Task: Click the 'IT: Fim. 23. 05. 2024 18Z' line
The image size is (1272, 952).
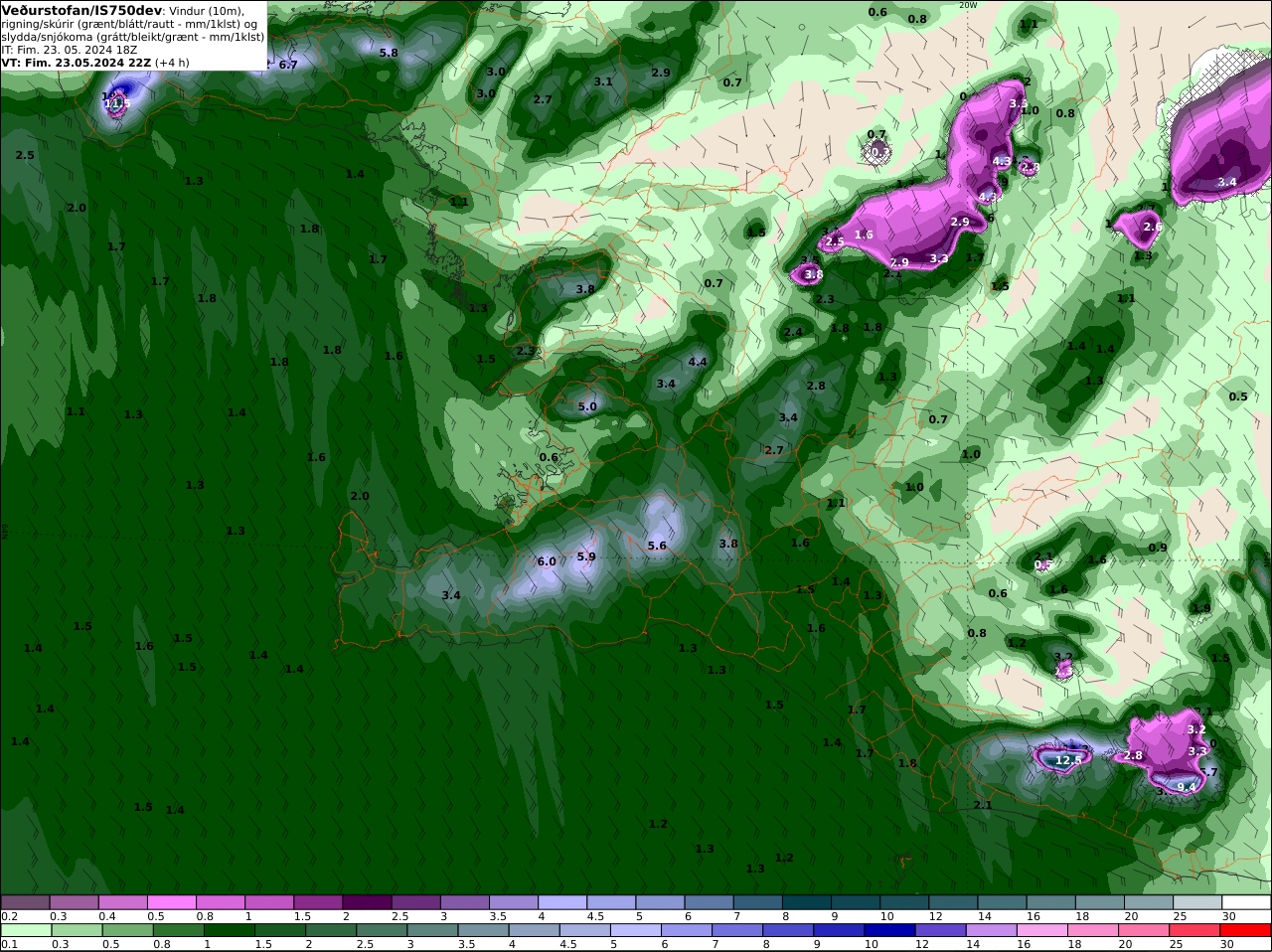Action: pyautogui.click(x=70, y=50)
